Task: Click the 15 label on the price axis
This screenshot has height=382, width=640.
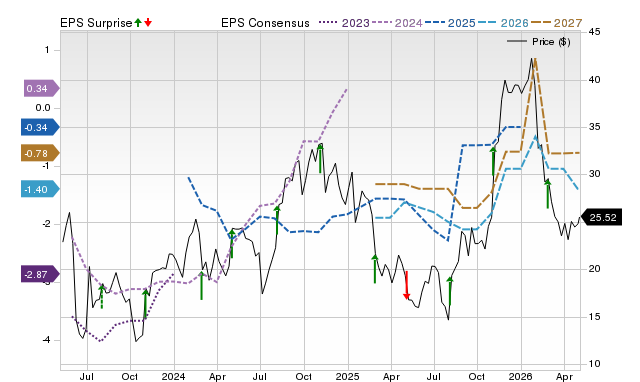Action: [594, 317]
